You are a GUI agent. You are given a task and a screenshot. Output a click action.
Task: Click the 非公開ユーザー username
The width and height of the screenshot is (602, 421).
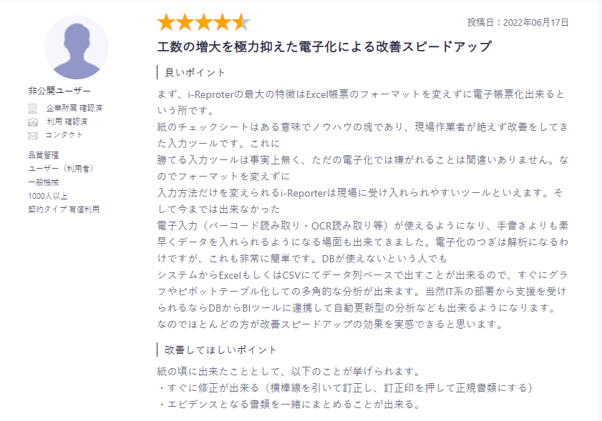(x=59, y=91)
